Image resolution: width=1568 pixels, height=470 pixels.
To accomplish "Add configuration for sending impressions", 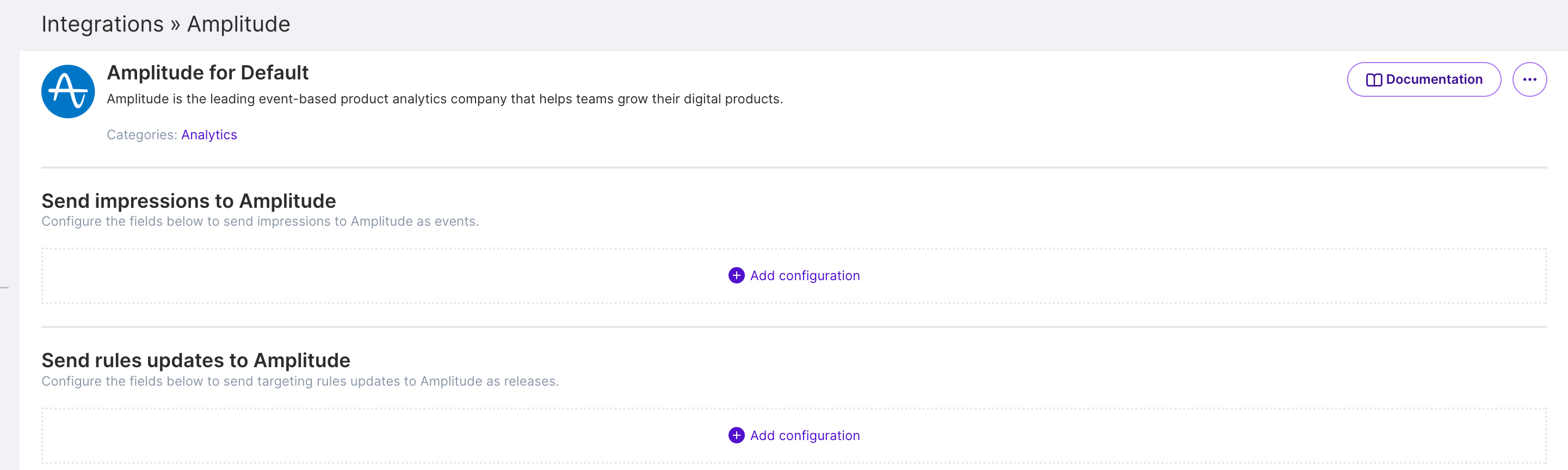I will click(804, 276).
